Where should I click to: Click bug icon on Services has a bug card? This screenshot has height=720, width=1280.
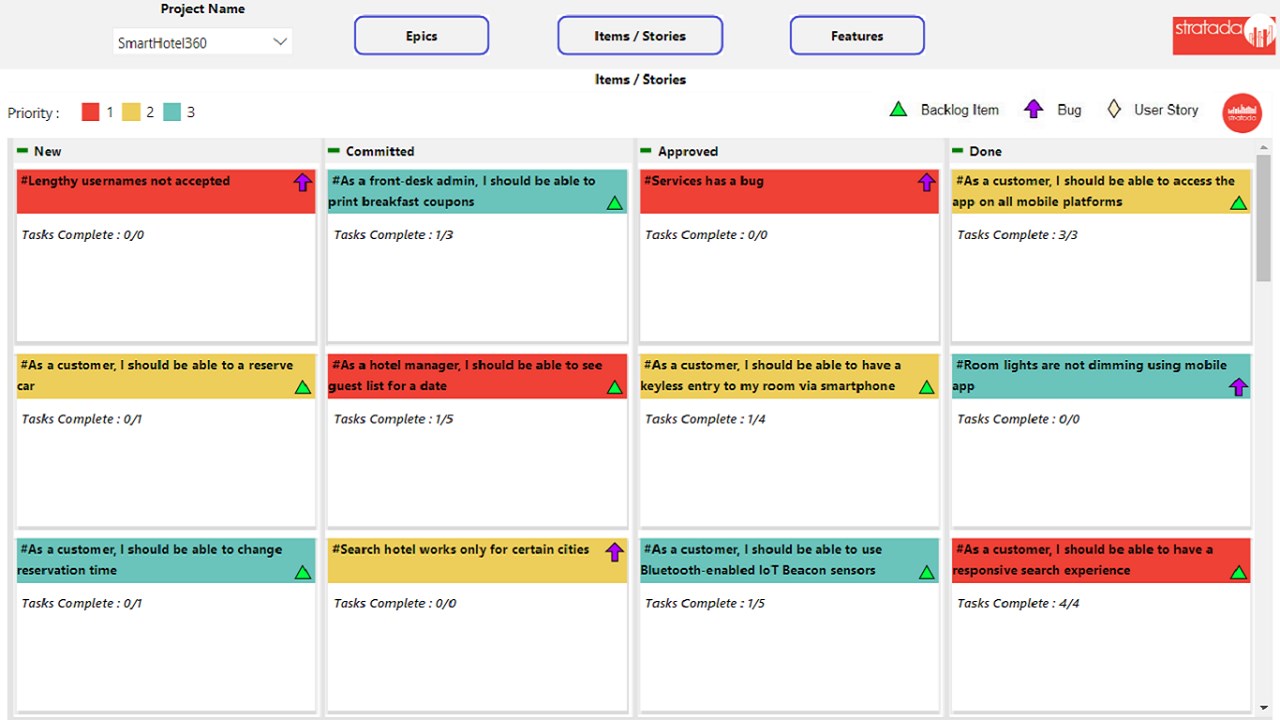pos(927,182)
